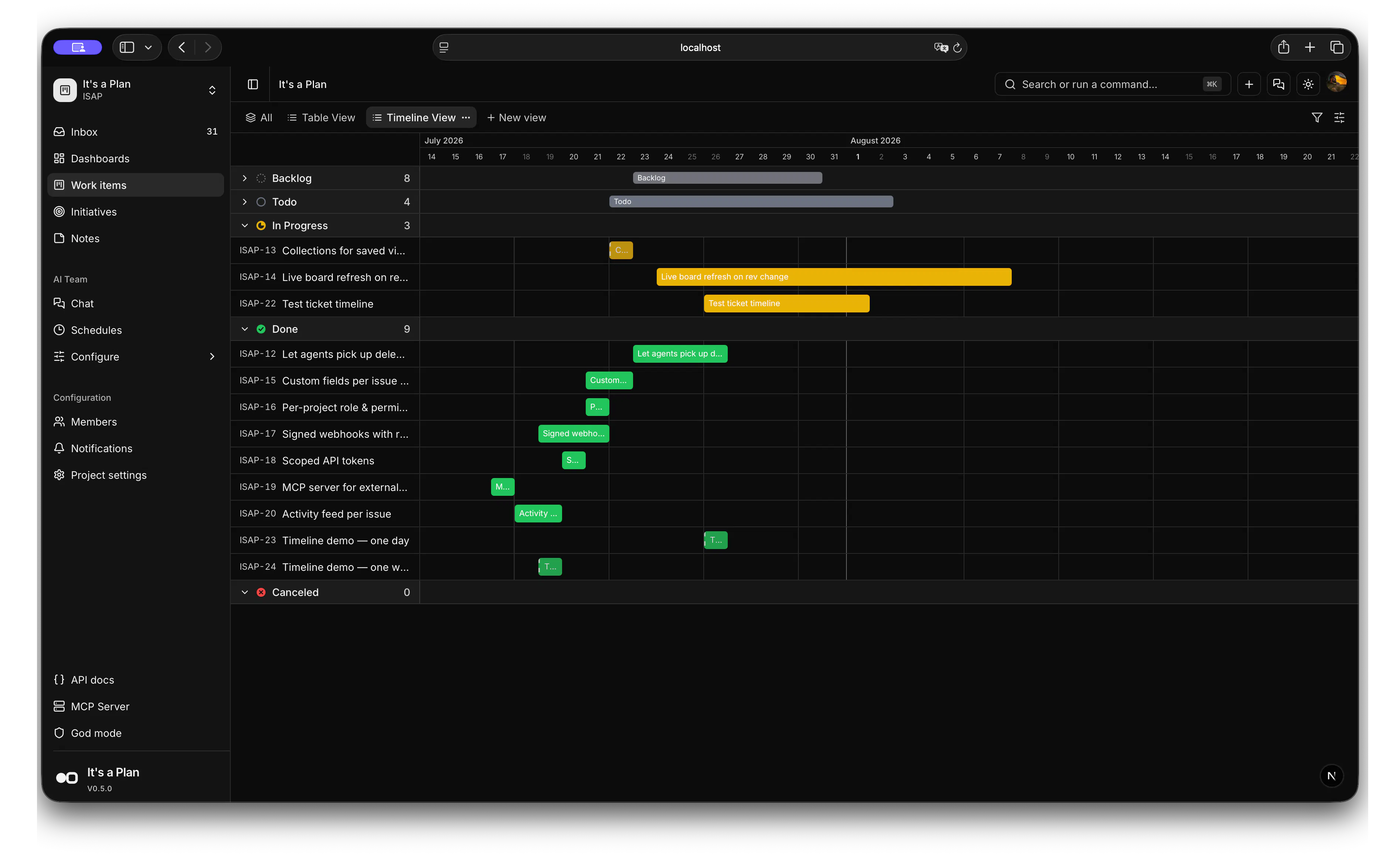
Task: Focus the Search or run a command field
Action: pos(1113,84)
